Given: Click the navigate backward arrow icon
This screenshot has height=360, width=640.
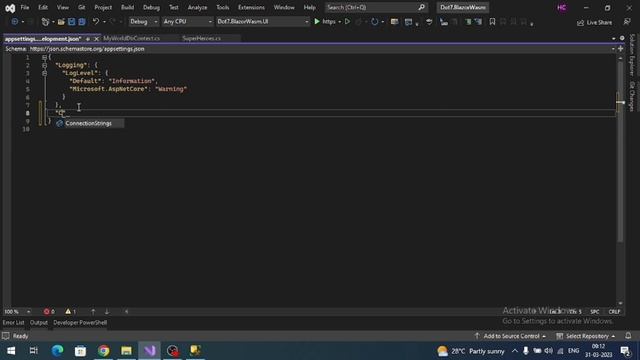Looking at the screenshot, I should (x=15, y=22).
